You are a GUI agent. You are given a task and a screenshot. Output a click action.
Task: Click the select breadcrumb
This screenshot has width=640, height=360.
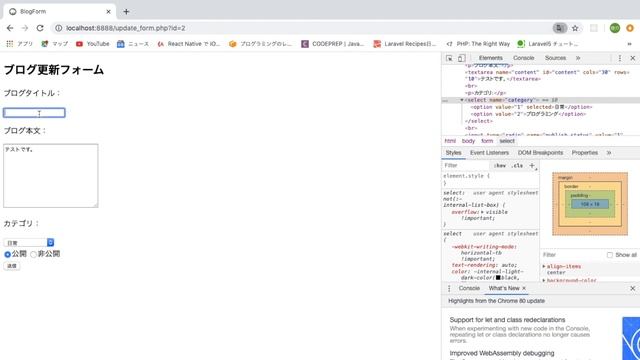(507, 141)
